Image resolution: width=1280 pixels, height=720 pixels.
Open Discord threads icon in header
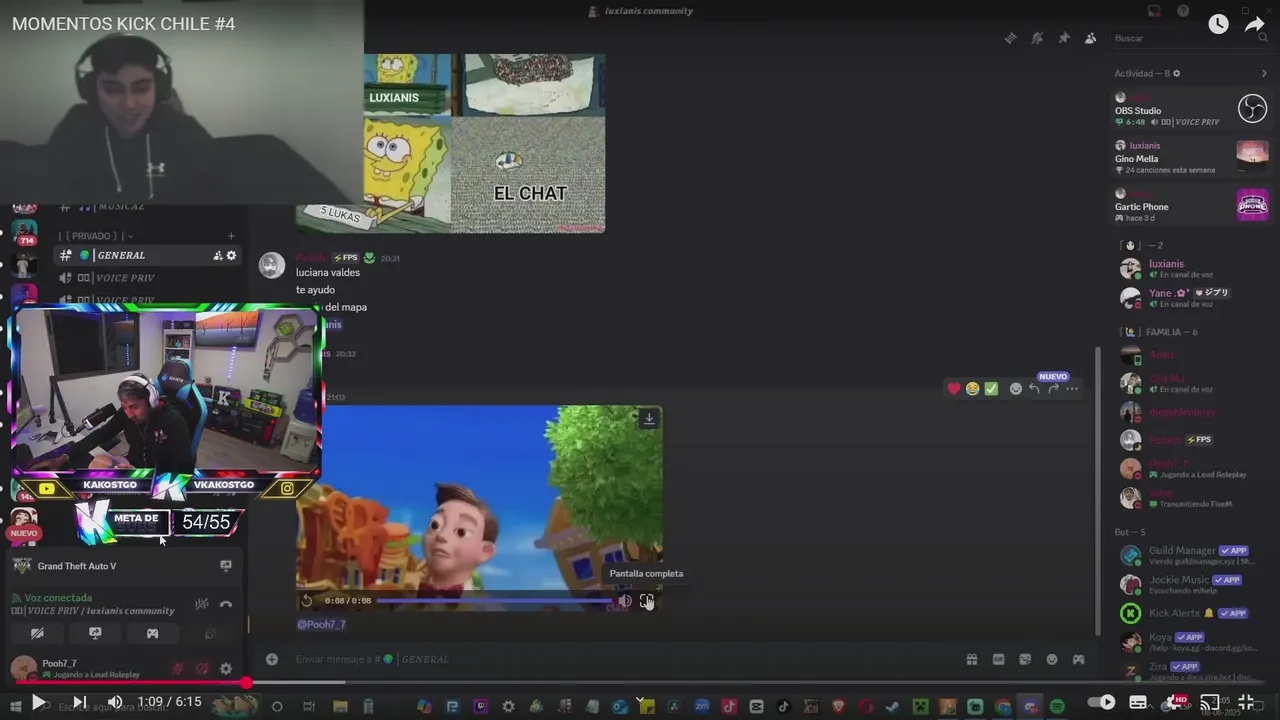[1010, 38]
